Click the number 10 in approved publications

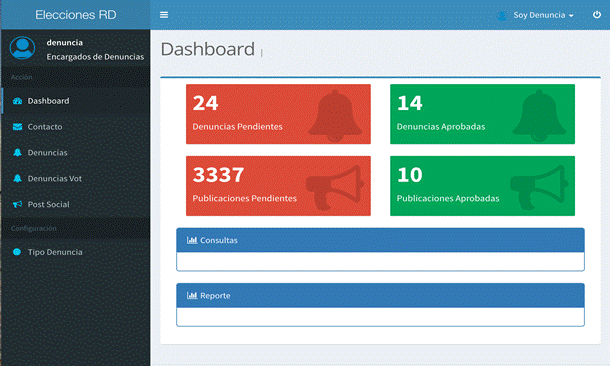(410, 175)
